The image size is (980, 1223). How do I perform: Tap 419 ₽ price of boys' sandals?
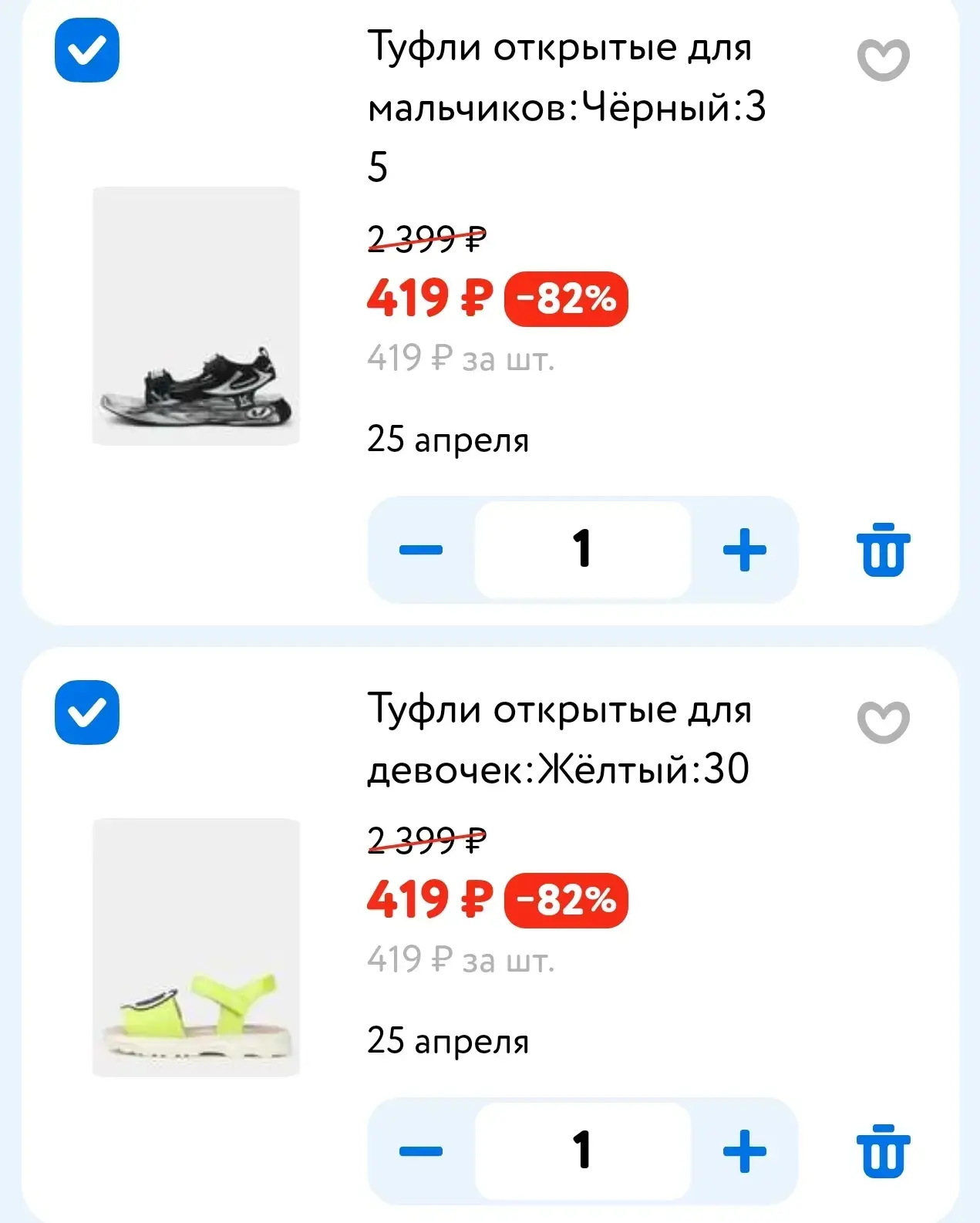429,299
